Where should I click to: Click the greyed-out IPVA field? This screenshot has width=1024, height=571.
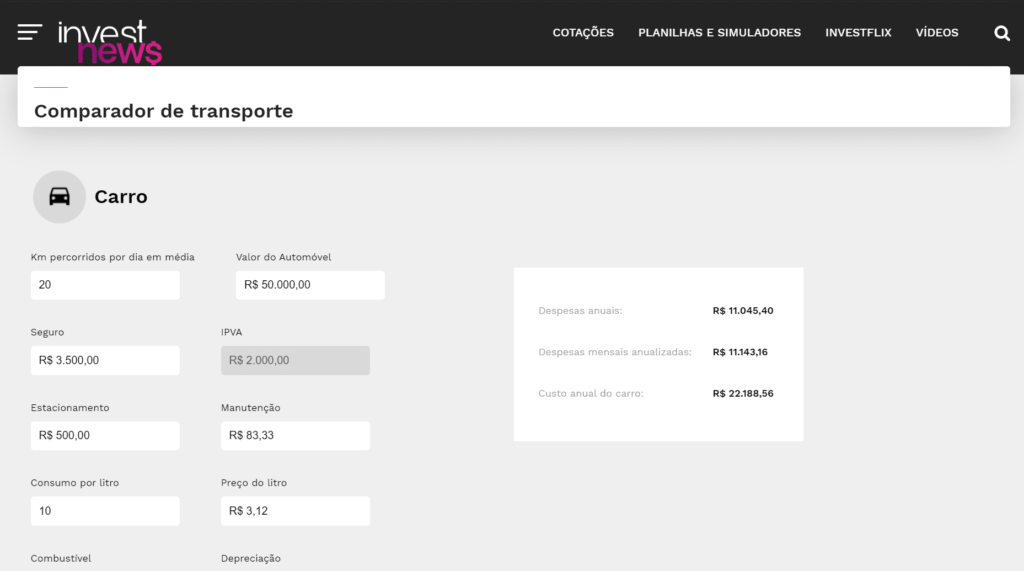pos(295,360)
